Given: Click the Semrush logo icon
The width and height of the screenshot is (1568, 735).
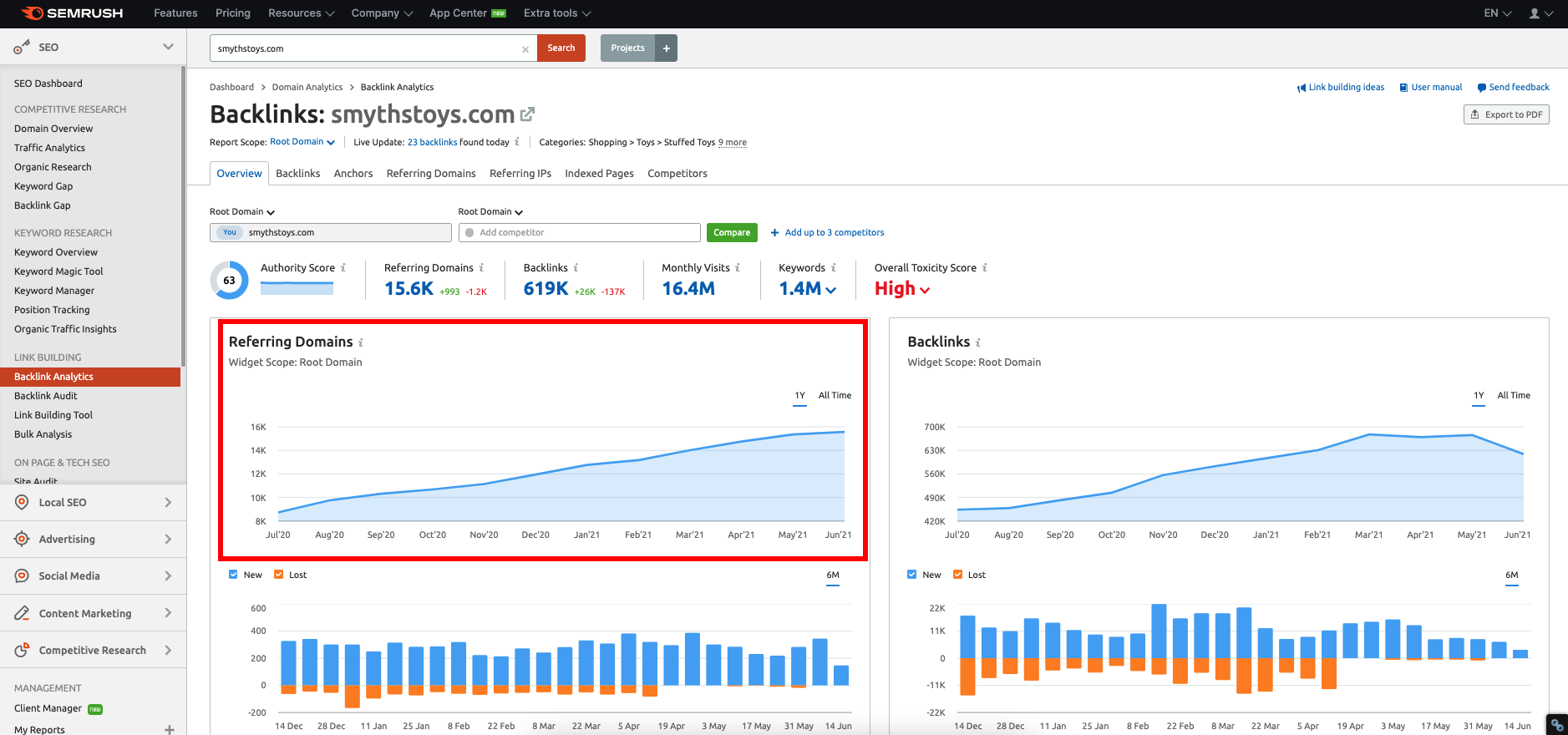Looking at the screenshot, I should (x=32, y=13).
